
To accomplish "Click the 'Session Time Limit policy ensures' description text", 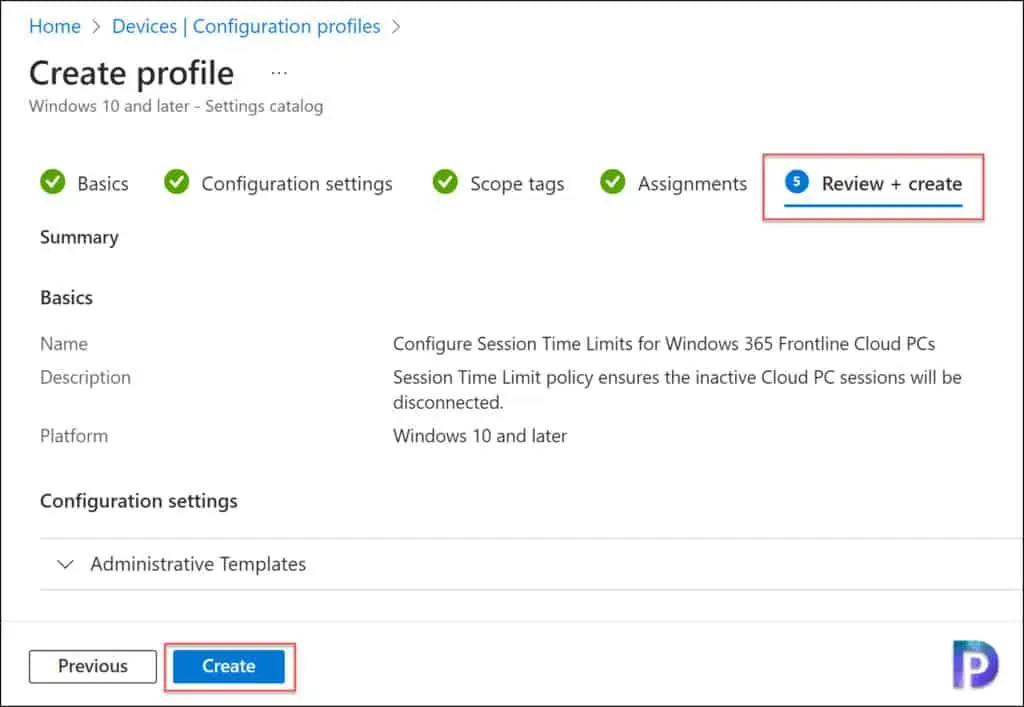I will [677, 390].
